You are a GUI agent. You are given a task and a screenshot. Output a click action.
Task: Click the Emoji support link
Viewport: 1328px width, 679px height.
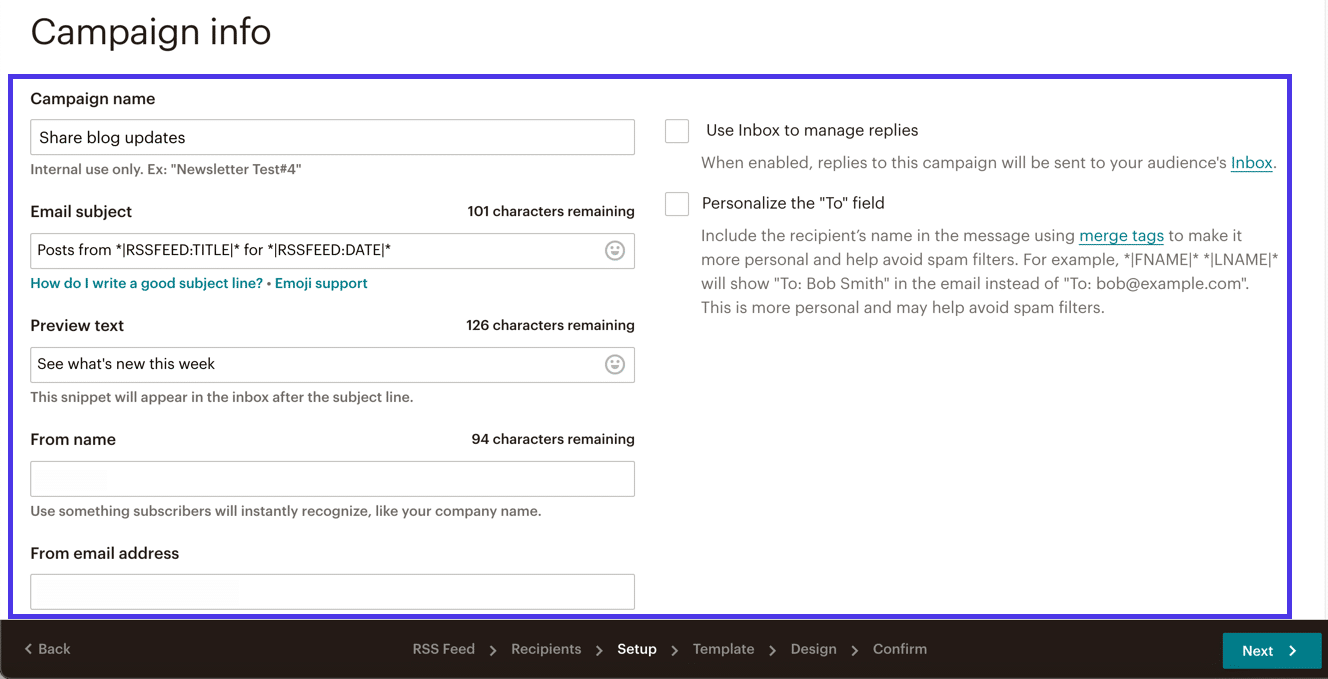pos(321,283)
